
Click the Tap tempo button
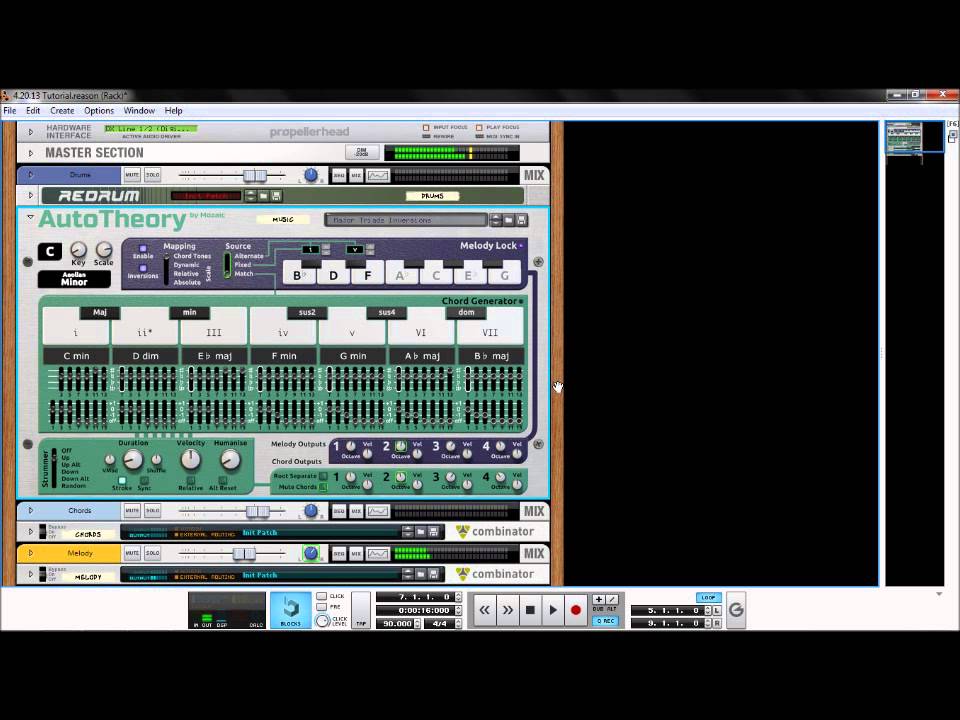coord(361,610)
